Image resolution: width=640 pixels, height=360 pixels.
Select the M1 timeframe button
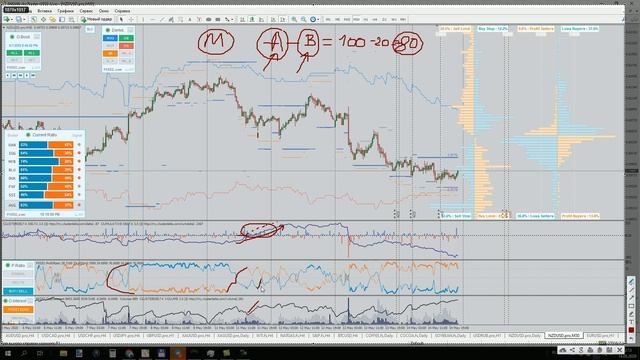point(328,19)
